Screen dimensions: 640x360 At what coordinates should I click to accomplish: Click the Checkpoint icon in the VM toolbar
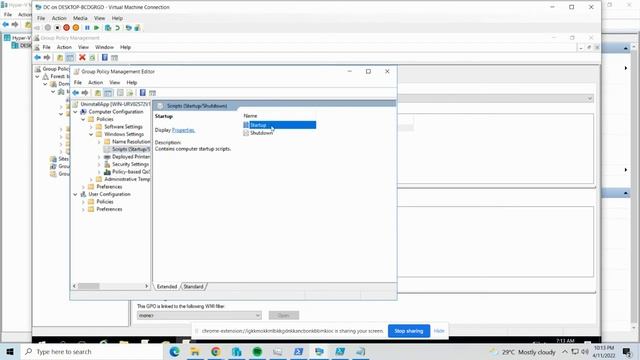point(108,28)
